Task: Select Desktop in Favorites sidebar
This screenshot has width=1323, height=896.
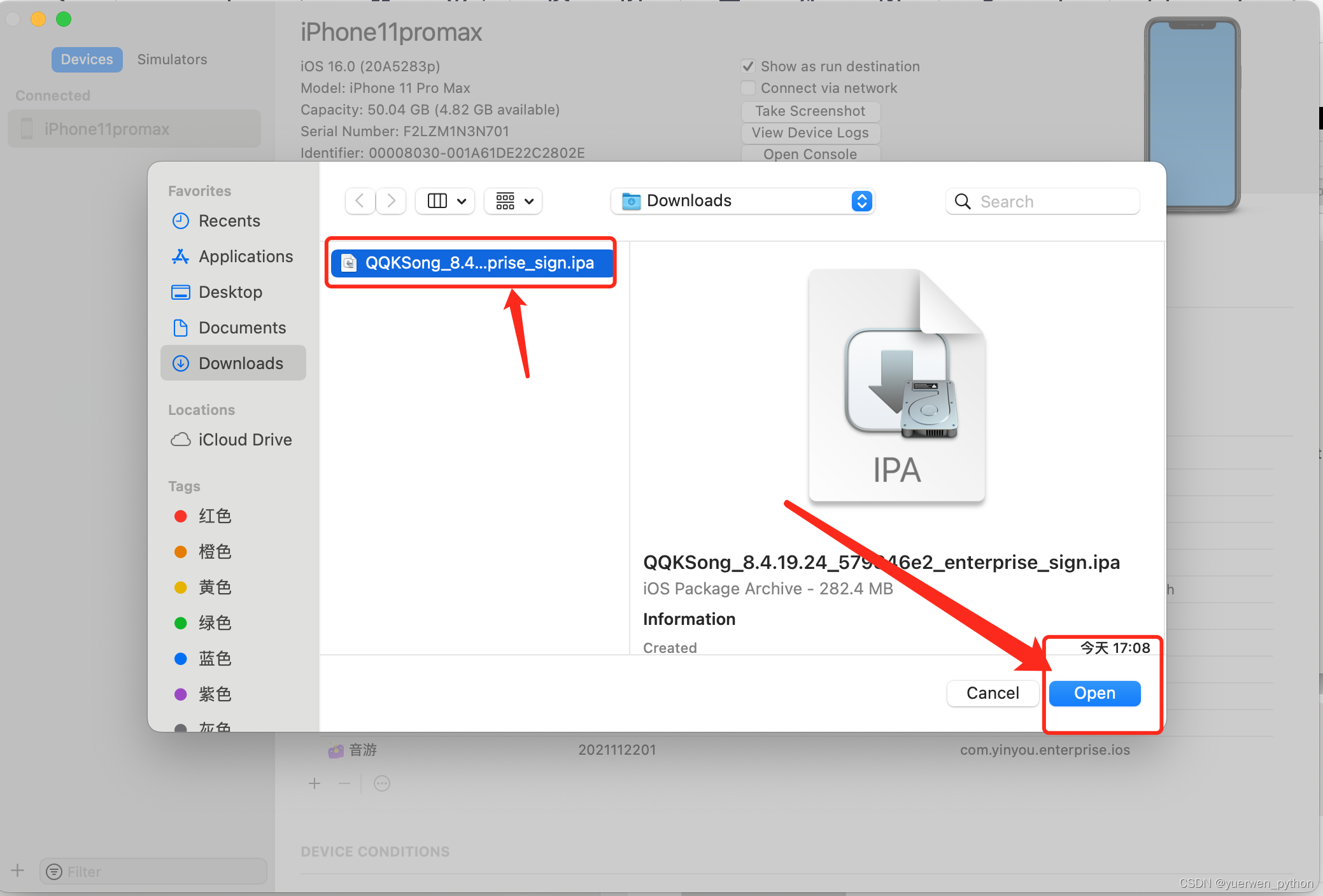Action: pyautogui.click(x=230, y=292)
